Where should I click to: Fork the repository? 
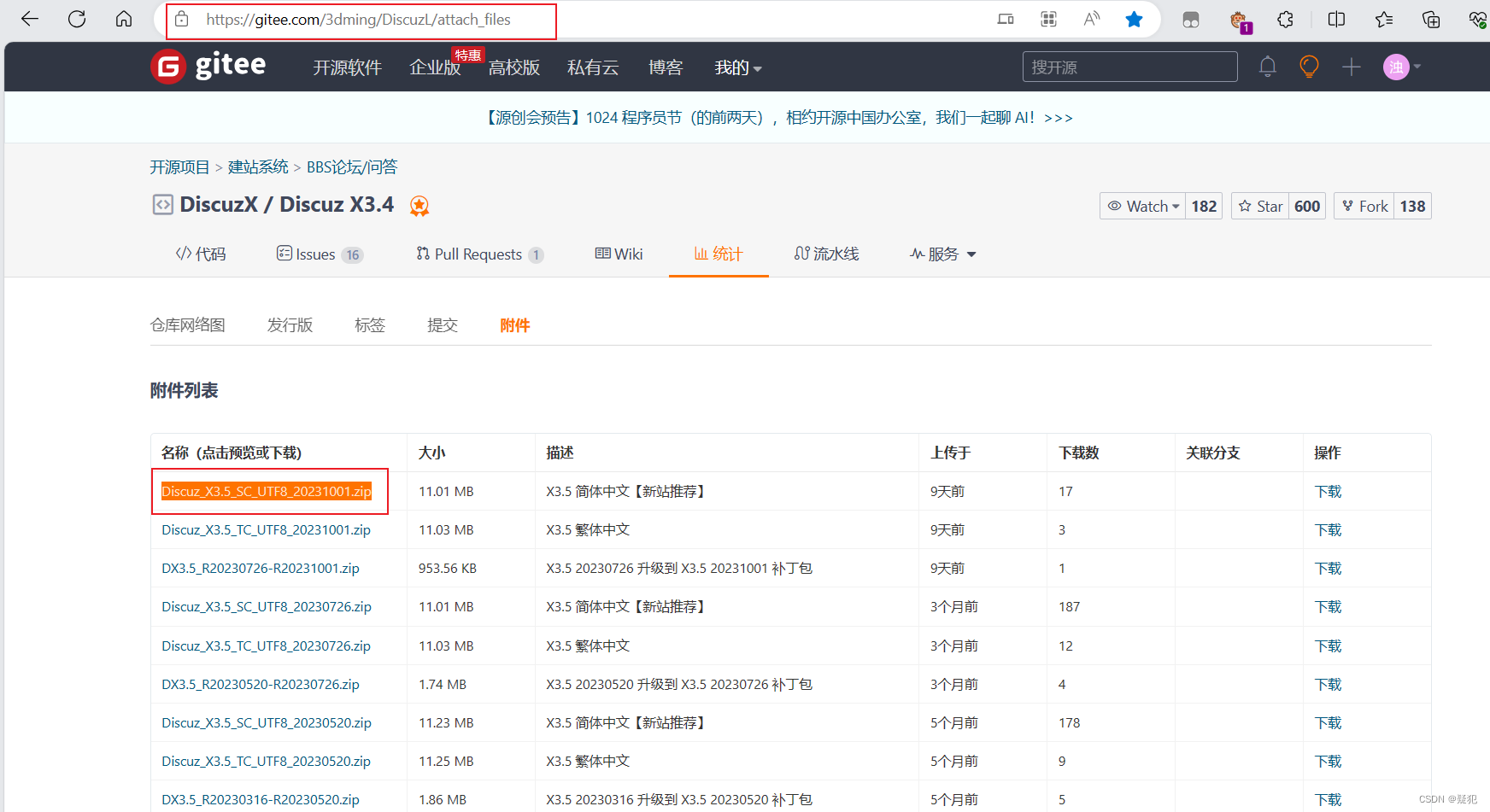(x=1364, y=205)
